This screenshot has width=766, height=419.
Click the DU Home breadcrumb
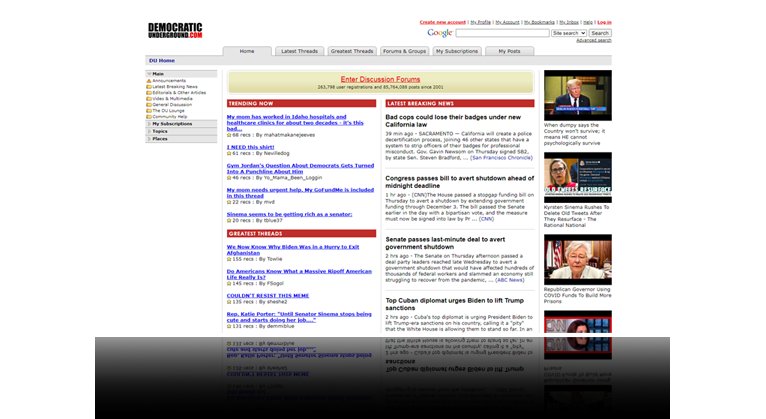162,61
